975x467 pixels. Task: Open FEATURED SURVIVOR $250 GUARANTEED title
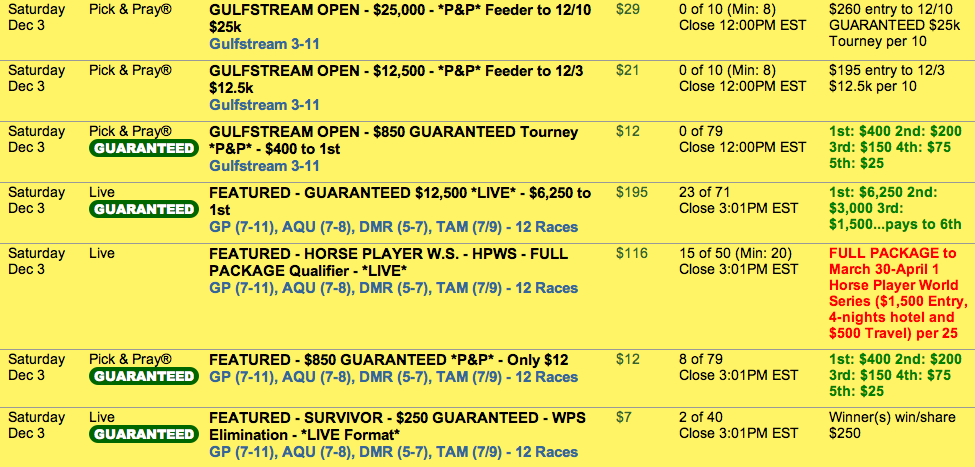(x=397, y=425)
